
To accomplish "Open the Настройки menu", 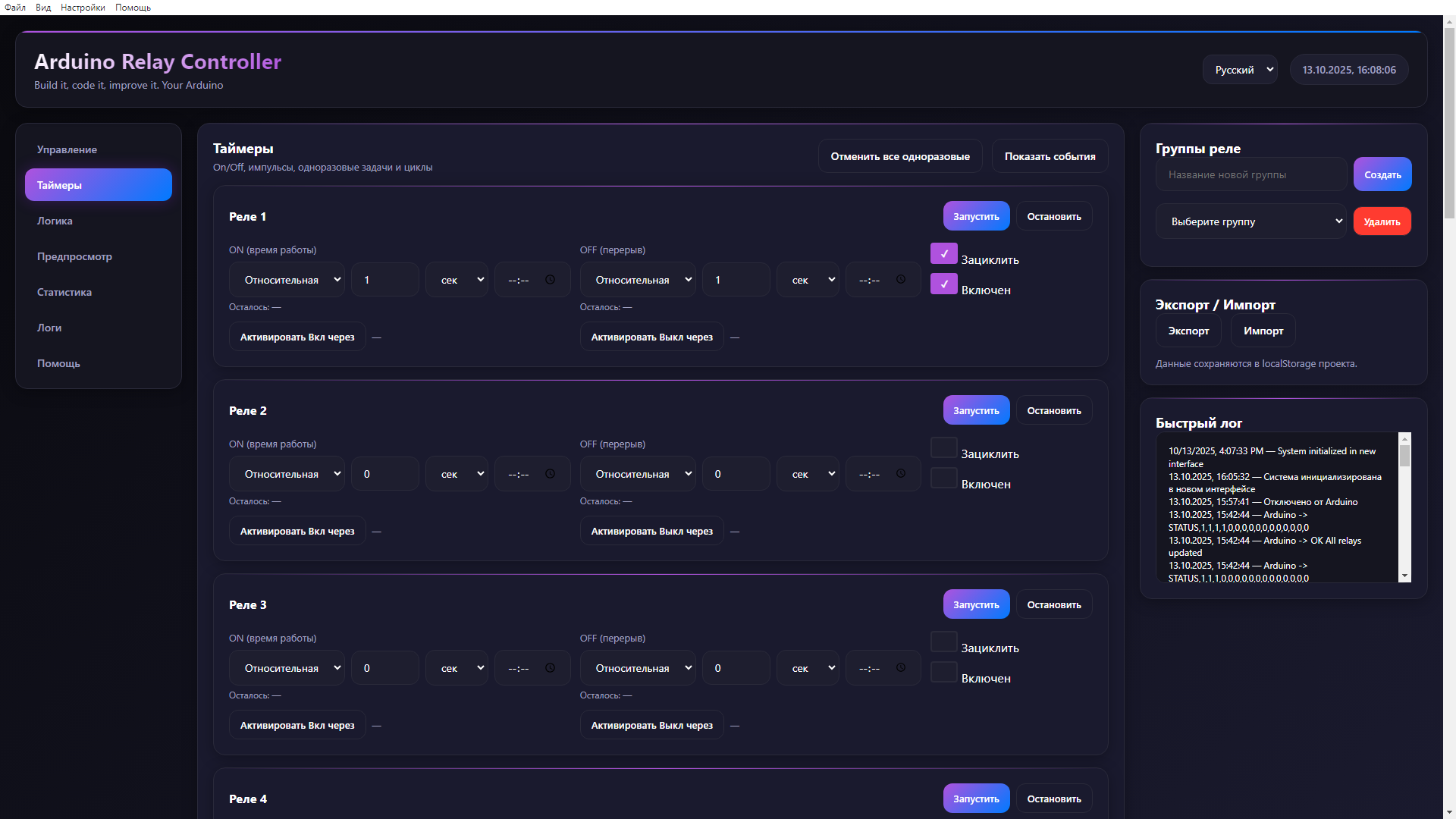I will [x=83, y=8].
